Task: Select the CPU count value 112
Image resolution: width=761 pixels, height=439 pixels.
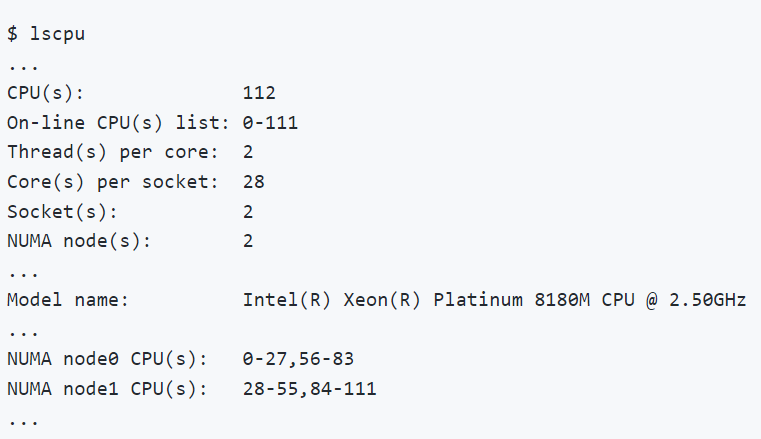Action: [x=259, y=93]
